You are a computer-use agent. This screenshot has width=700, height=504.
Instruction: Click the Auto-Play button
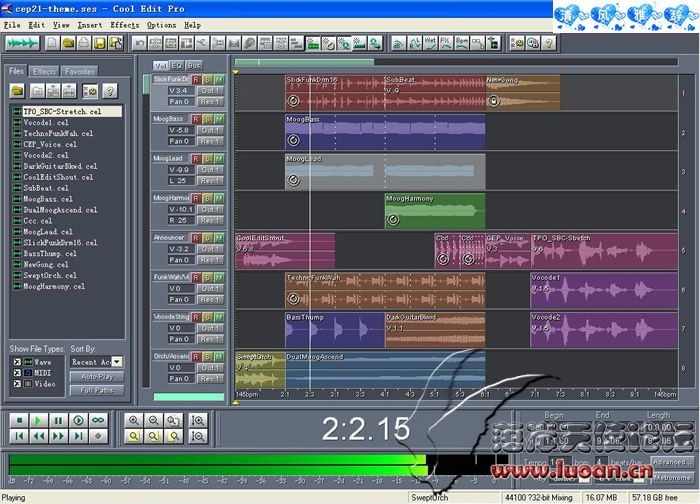point(97,377)
